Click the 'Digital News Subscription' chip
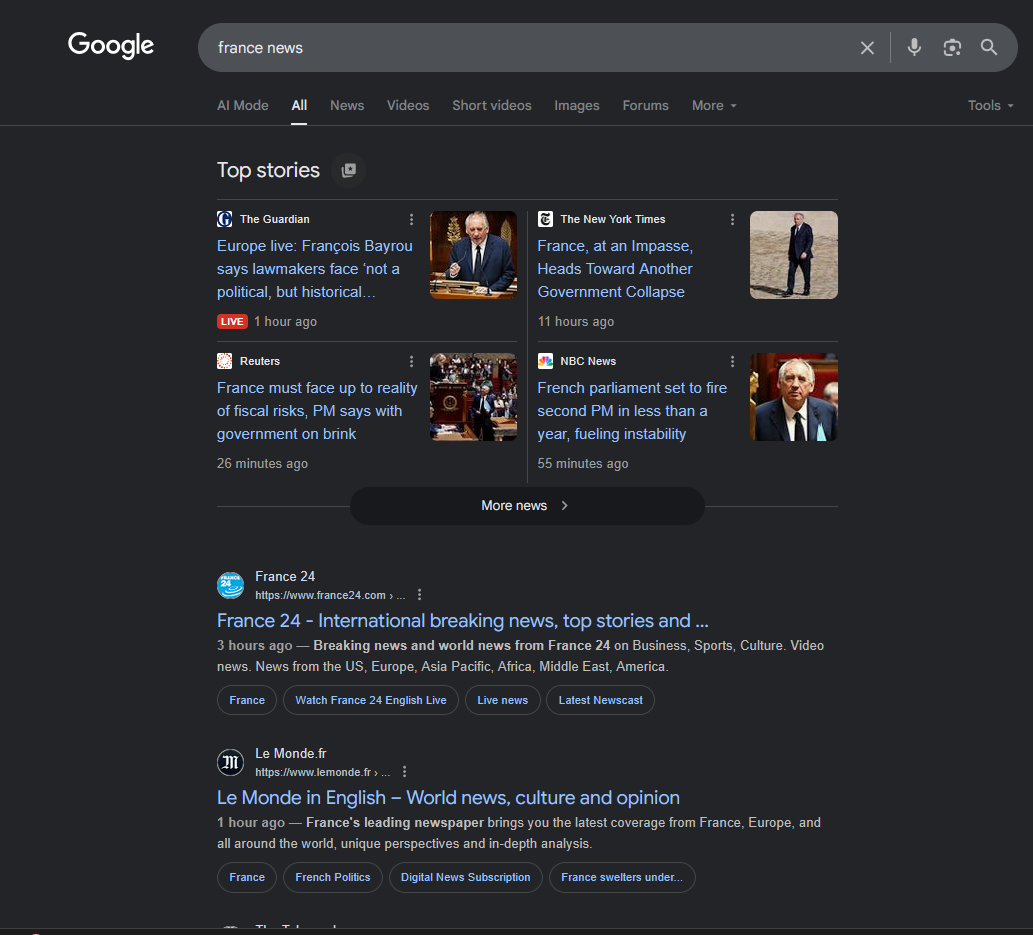 pos(466,877)
